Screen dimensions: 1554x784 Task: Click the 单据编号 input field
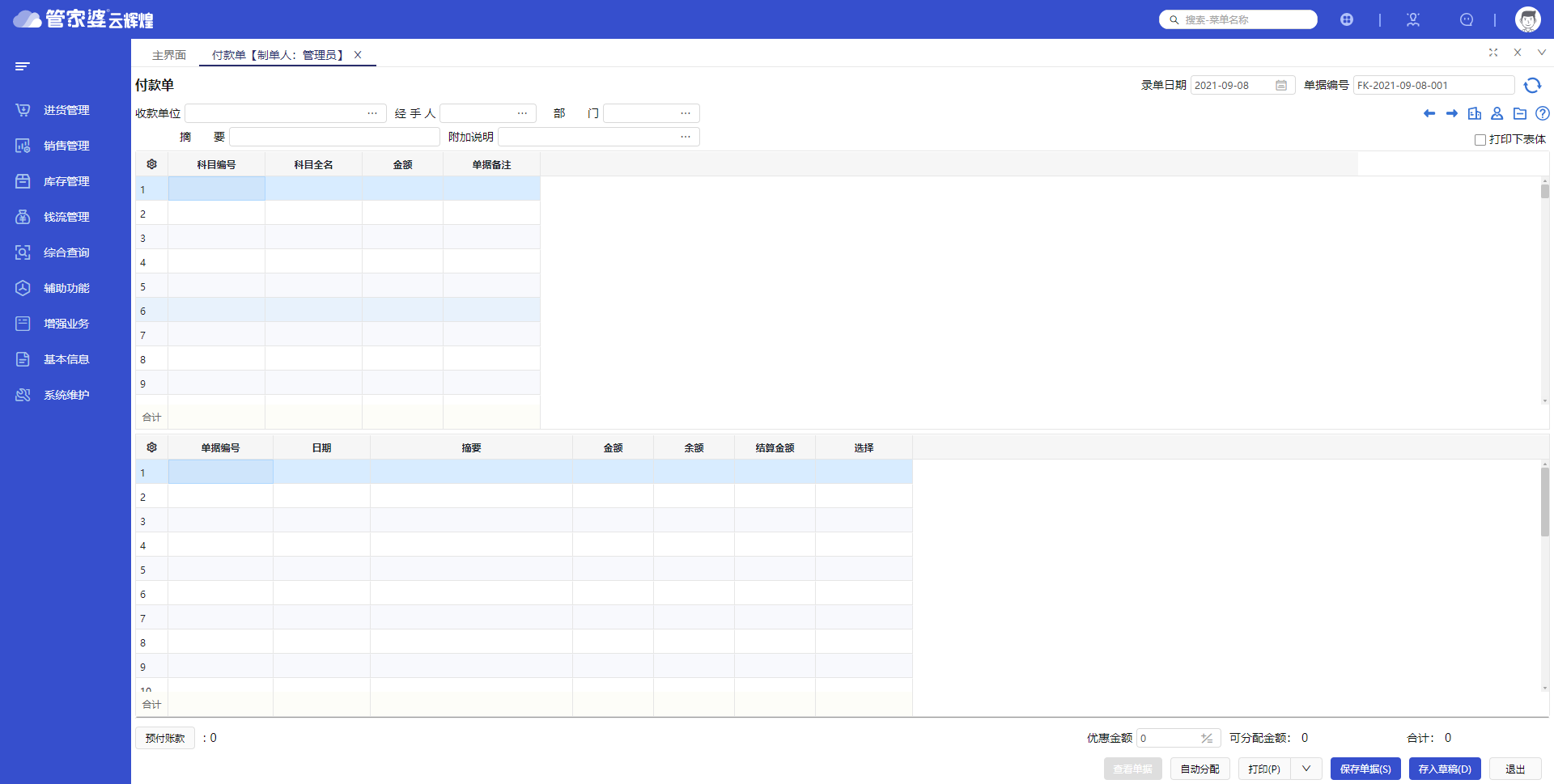pos(1433,85)
